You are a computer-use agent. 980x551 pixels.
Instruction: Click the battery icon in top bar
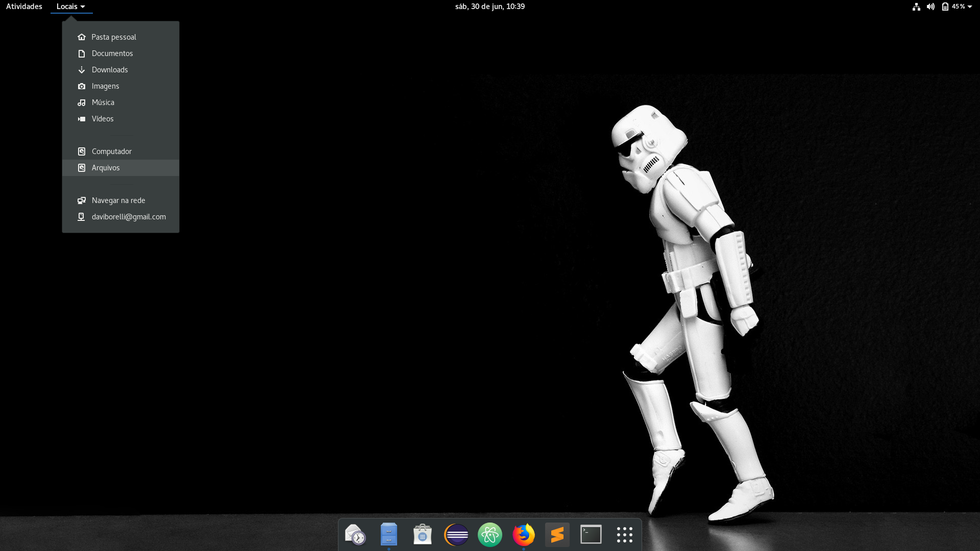pyautogui.click(x=945, y=7)
